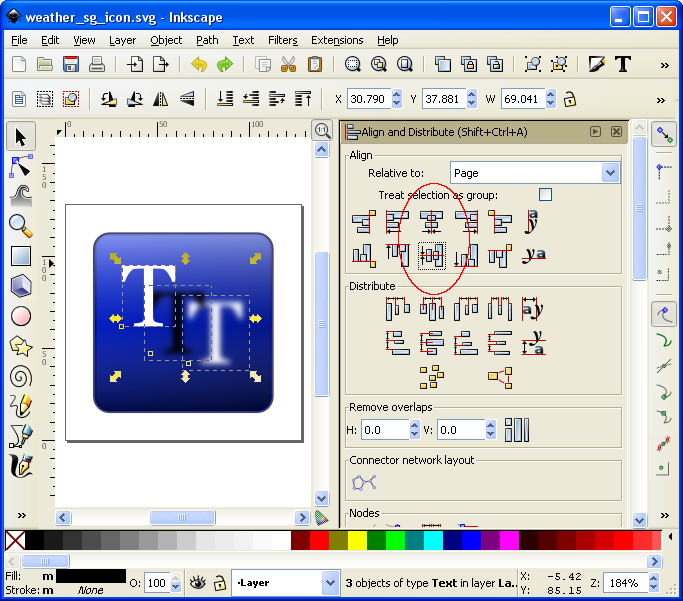683x601 pixels.
Task: Toggle snap to path intersections button
Action: point(664,367)
